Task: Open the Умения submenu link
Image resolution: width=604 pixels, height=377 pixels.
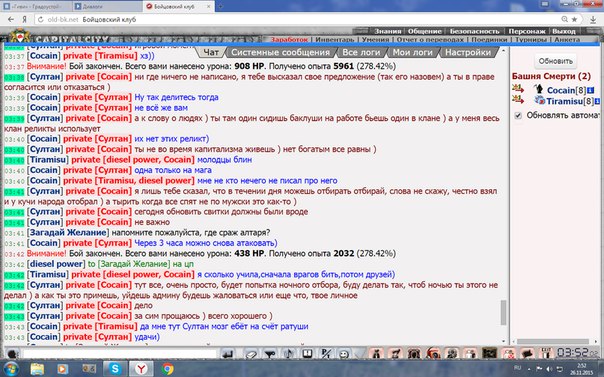Action: tap(375, 39)
